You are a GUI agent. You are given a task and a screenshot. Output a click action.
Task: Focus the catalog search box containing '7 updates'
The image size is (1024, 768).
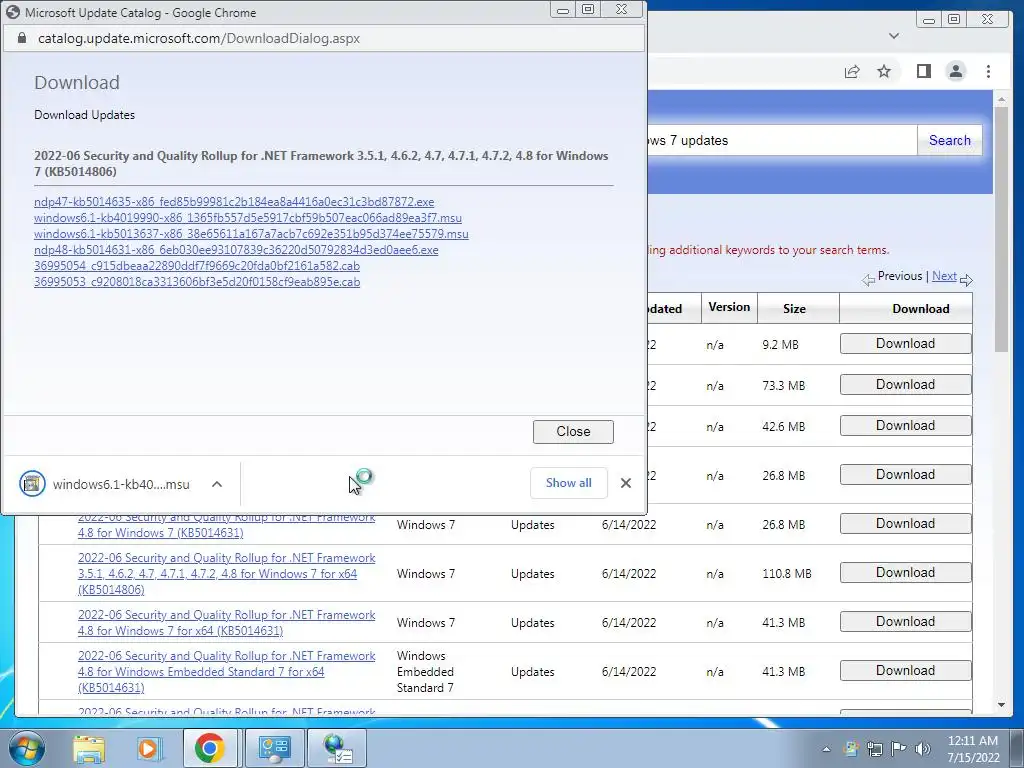click(x=782, y=140)
